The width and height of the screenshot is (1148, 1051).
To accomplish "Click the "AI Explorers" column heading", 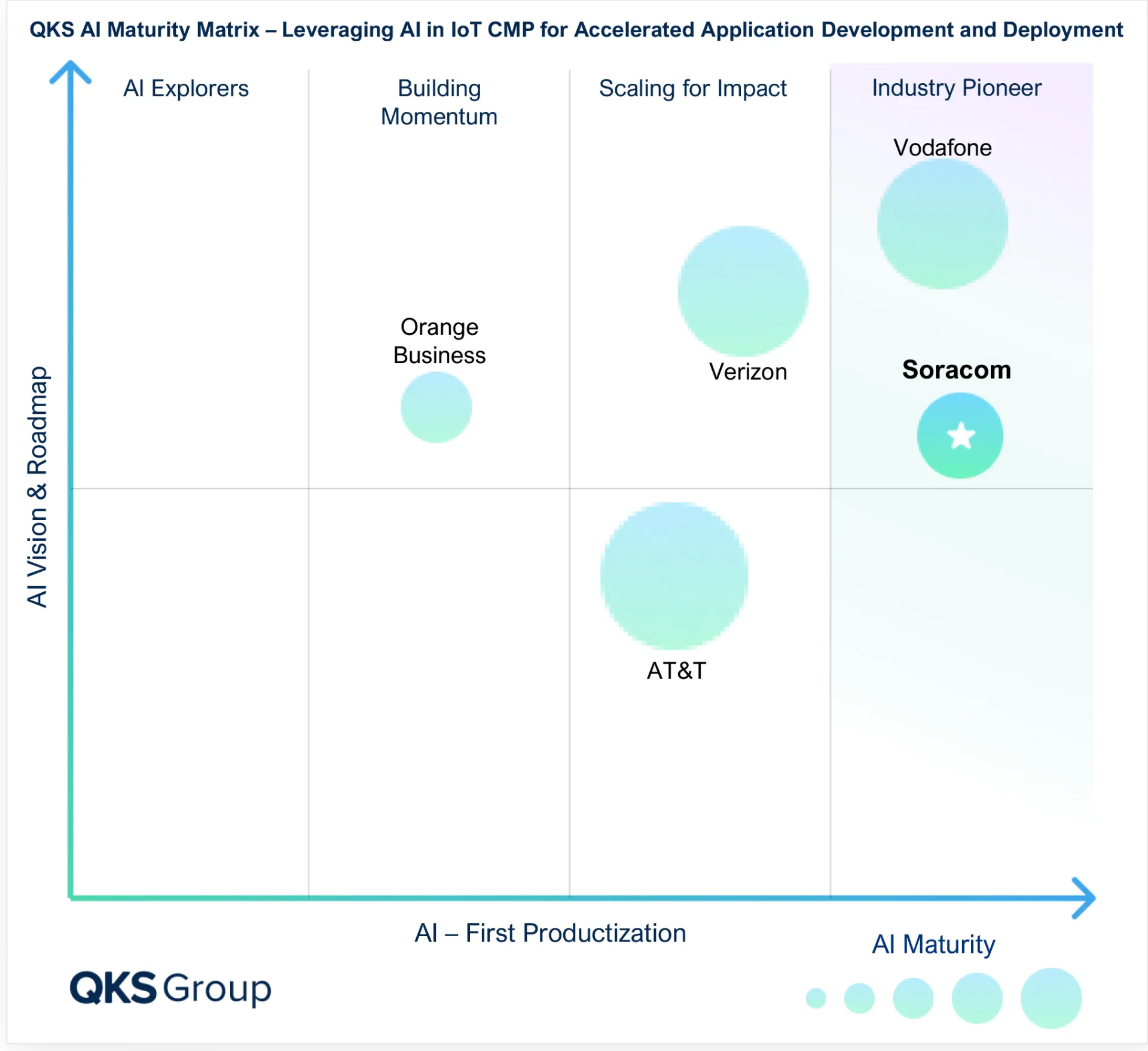I will pyautogui.click(x=186, y=89).
